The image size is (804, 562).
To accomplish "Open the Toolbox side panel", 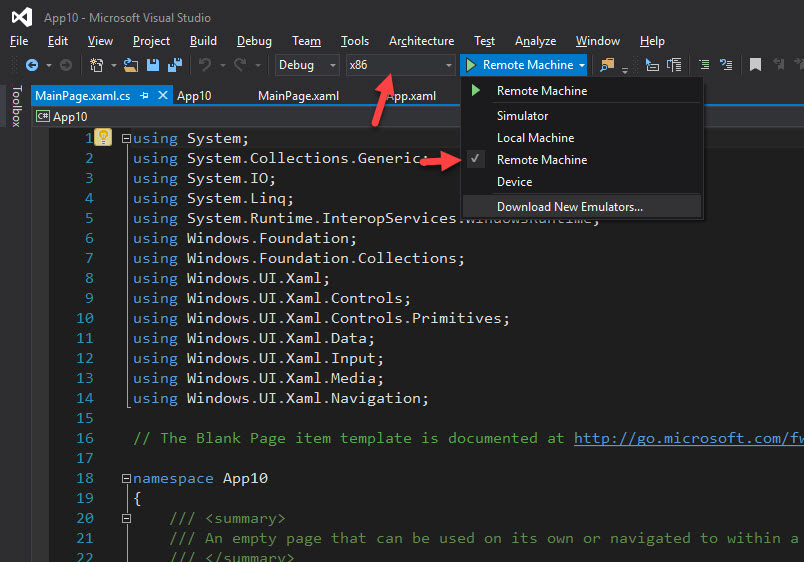I will pos(16,106).
